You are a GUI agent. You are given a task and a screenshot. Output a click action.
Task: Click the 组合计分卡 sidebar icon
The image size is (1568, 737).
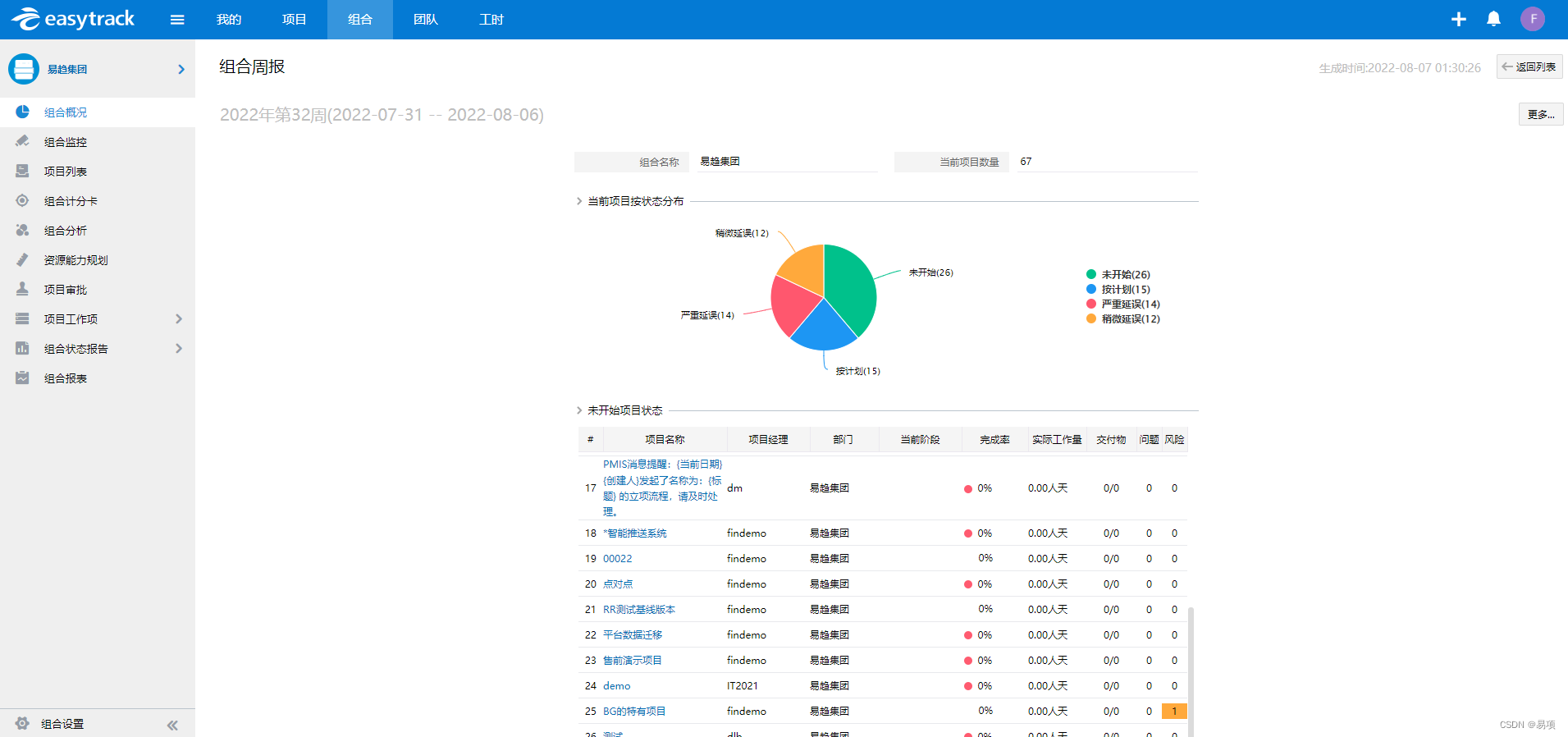pos(22,200)
